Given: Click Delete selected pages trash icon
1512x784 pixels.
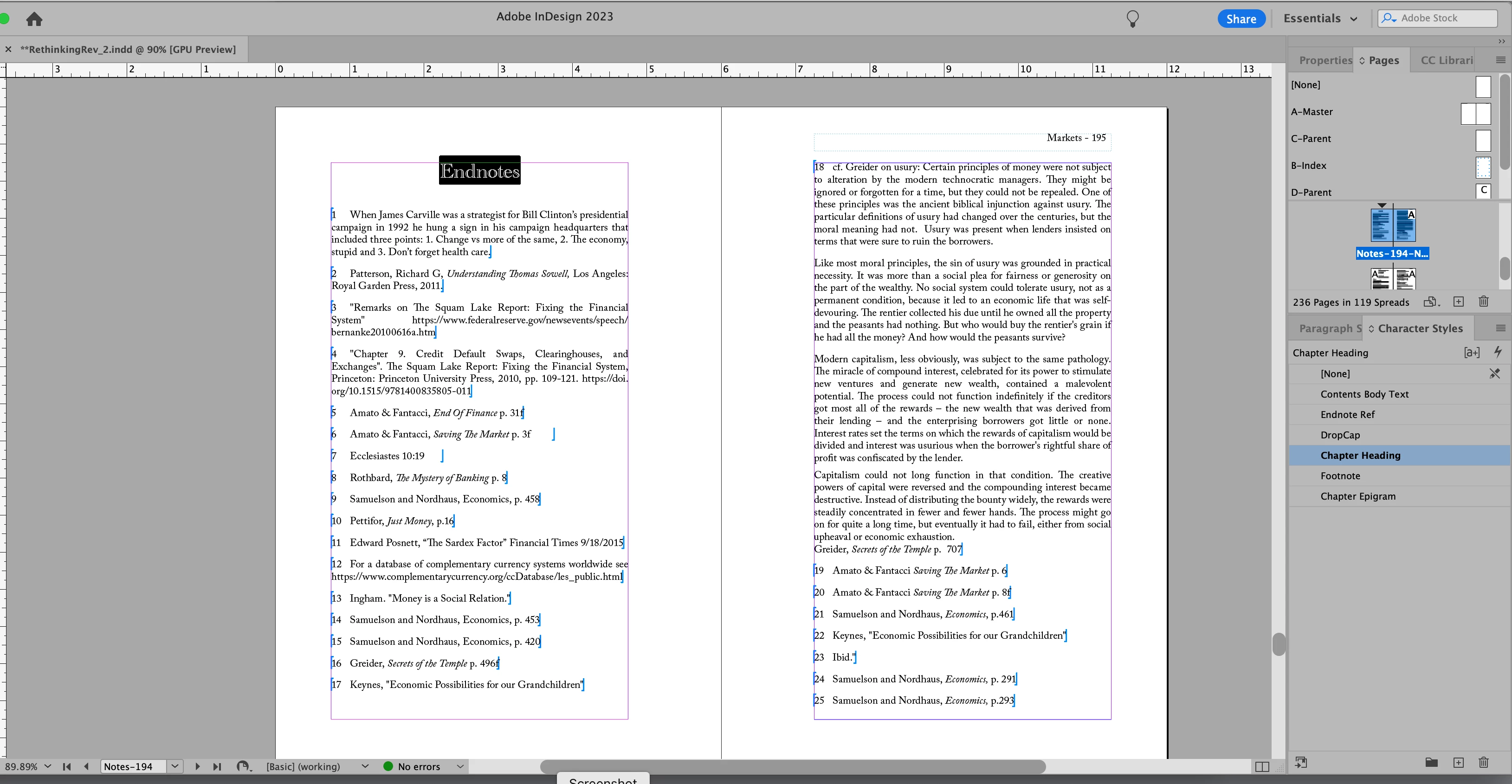Looking at the screenshot, I should 1483,302.
